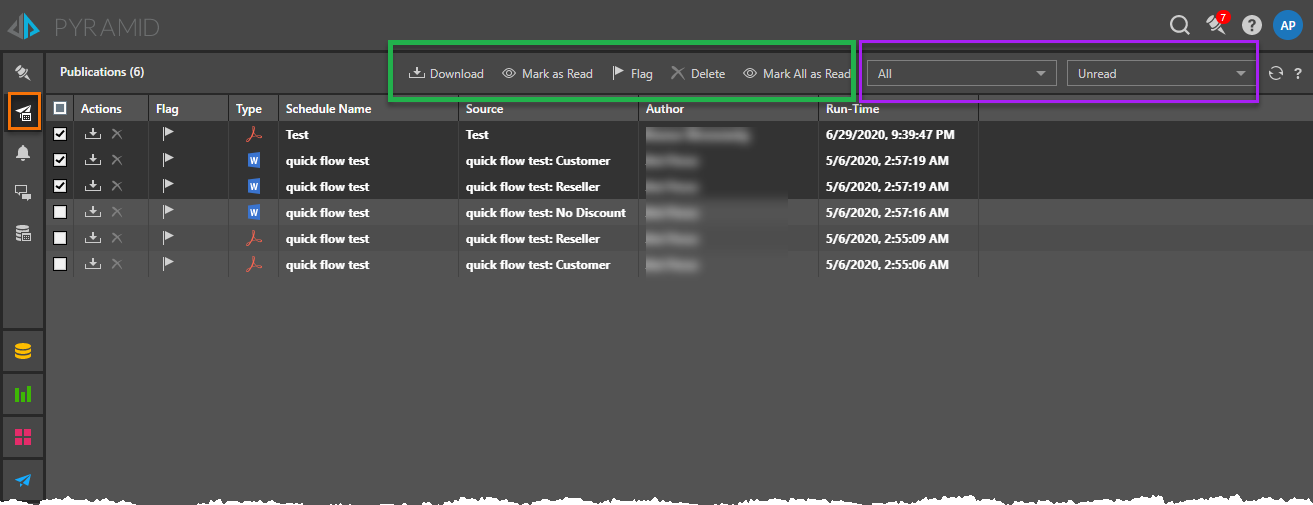Uncheck the Word Customer row checkbox
Image resolution: width=1313 pixels, height=505 pixels.
coord(60,160)
